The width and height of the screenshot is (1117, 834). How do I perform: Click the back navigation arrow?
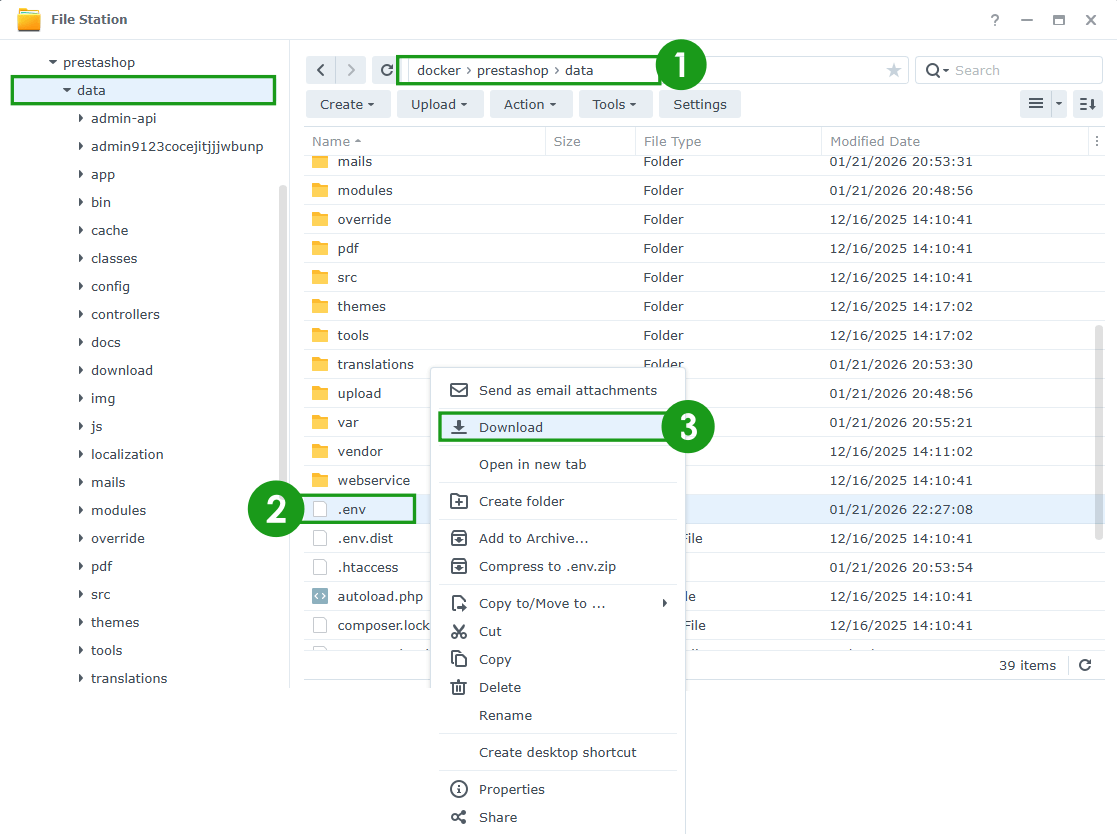tap(320, 70)
